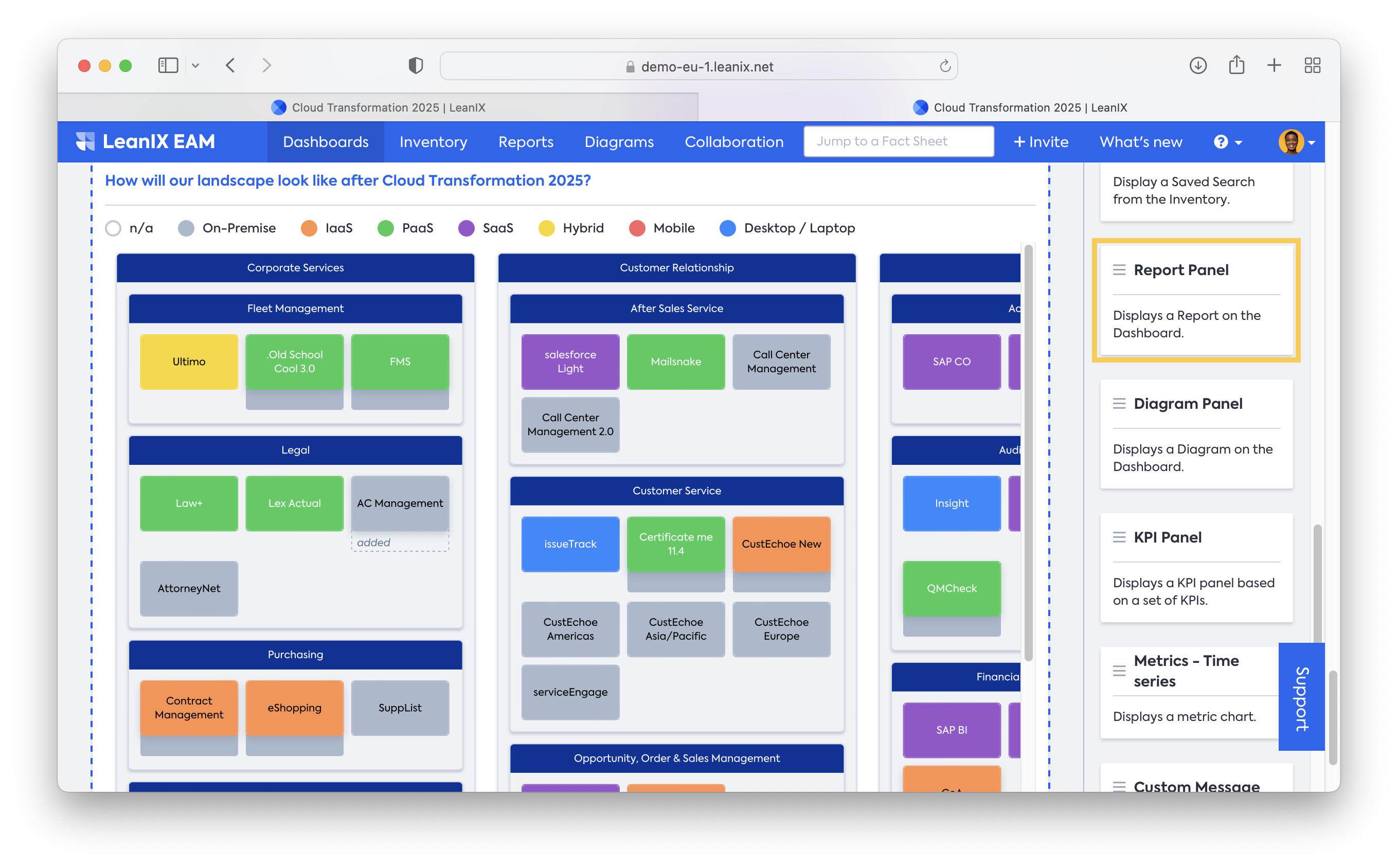
Task: Click the KPI Panel drag handle icon
Action: (x=1119, y=537)
